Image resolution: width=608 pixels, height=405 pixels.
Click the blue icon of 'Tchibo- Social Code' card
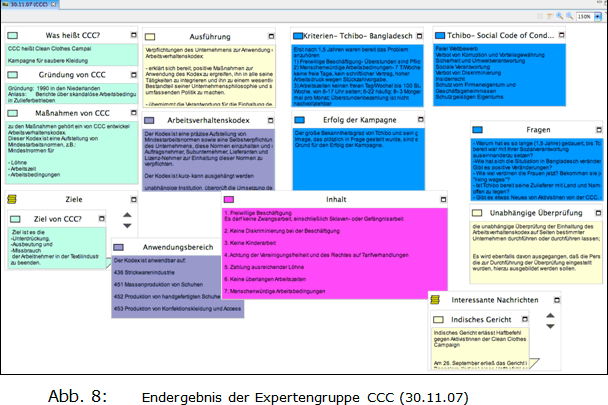point(440,35)
